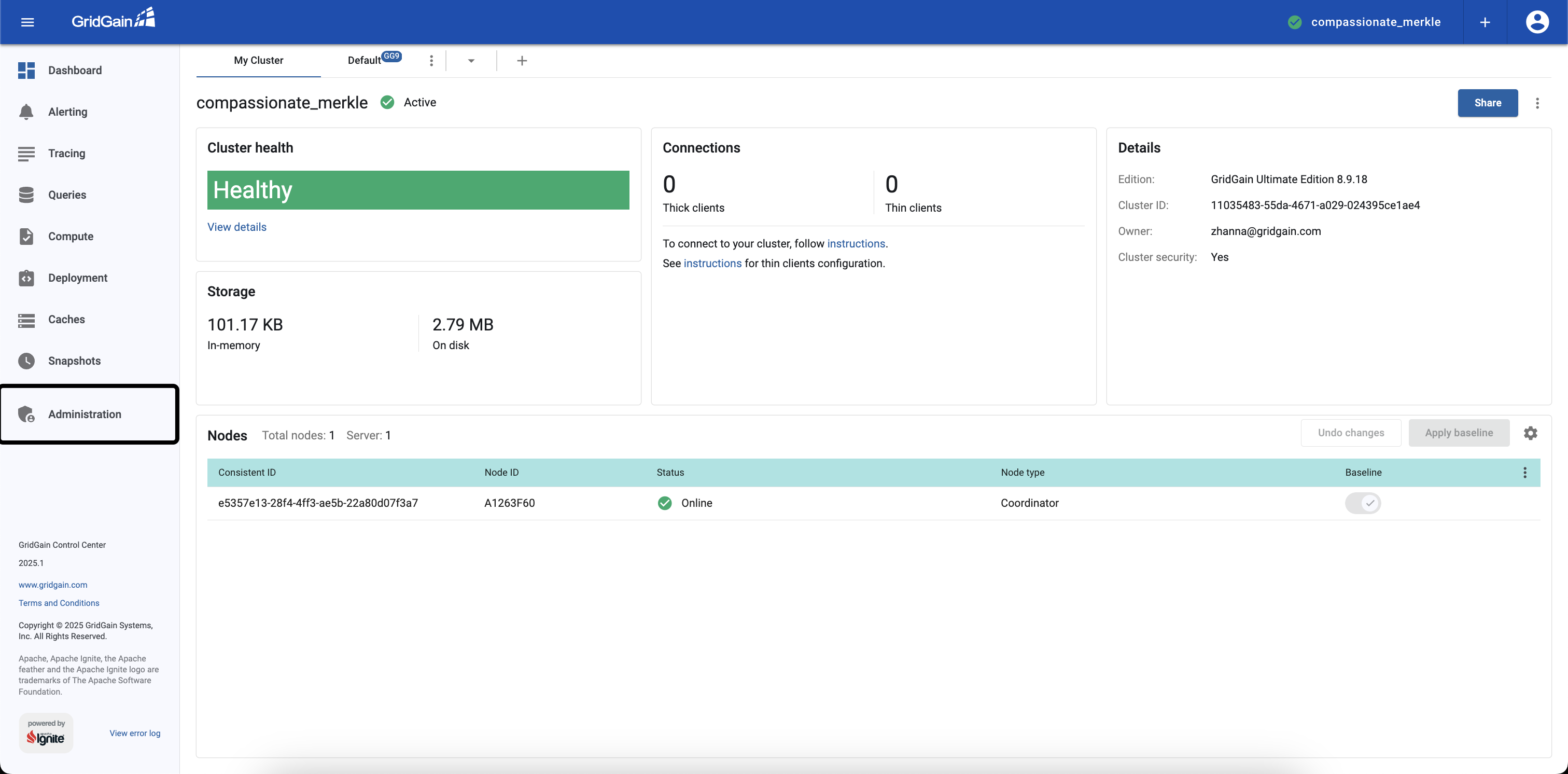Click the GridGain Ultimate Edition 8.9.18 text
The image size is (1568, 774).
click(1289, 179)
